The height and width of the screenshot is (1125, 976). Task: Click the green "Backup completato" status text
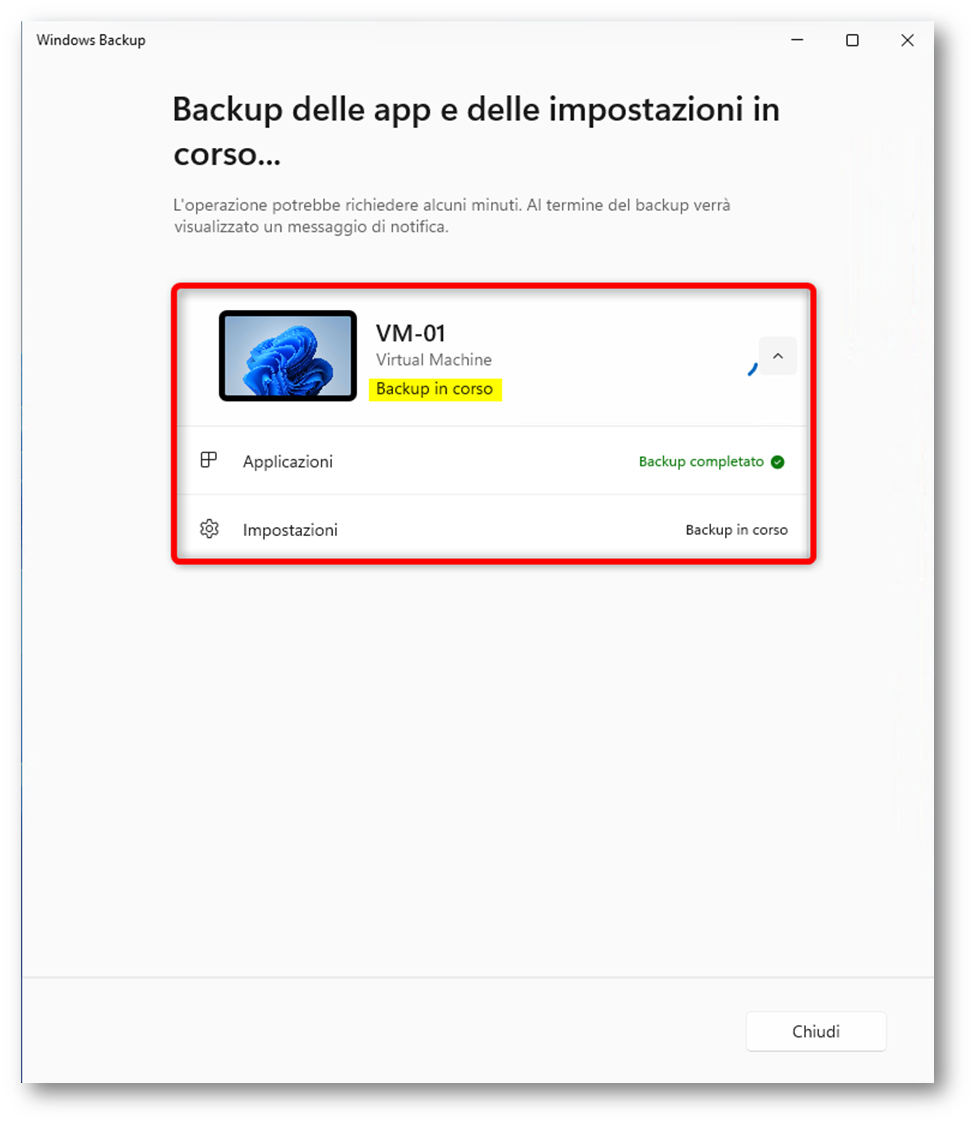coord(701,462)
